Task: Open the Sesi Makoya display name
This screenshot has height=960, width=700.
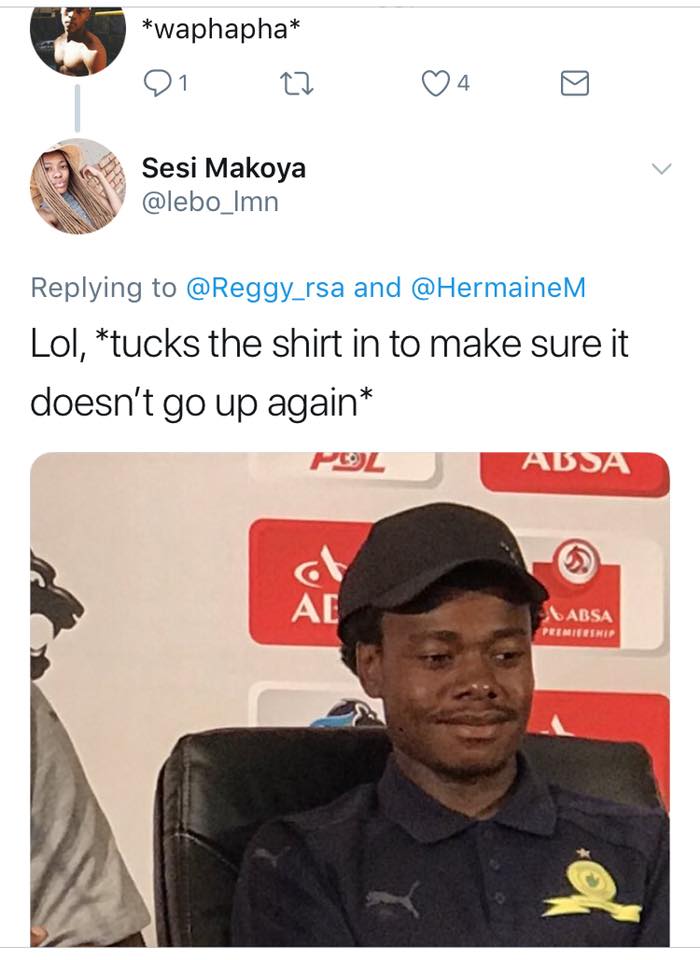Action: (x=224, y=167)
